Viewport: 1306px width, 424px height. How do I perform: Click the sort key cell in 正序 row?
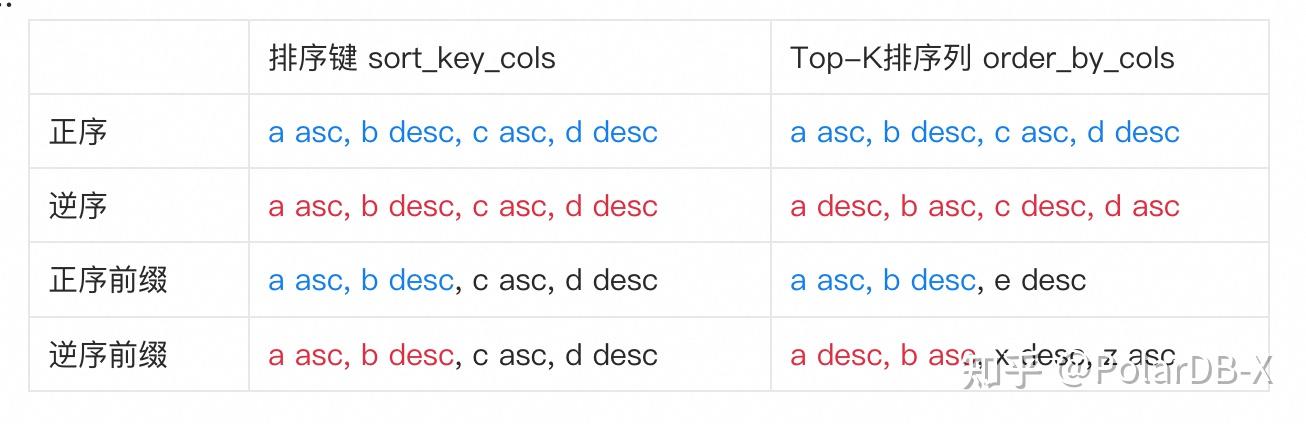[463, 132]
